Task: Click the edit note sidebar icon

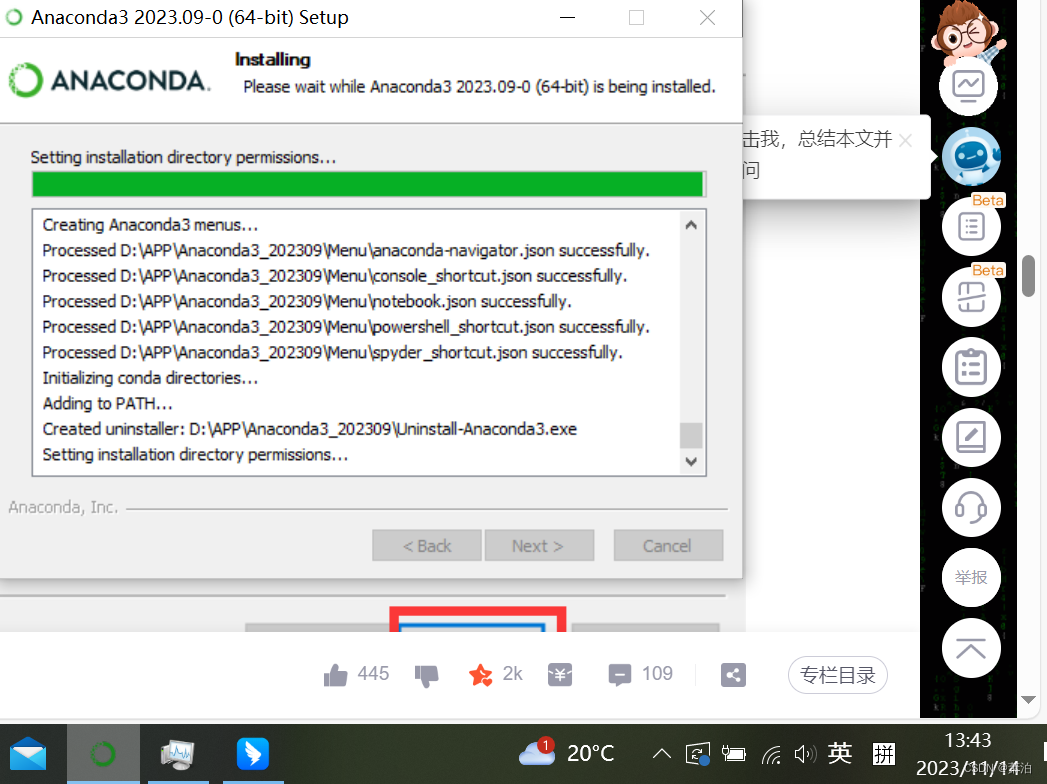Action: [971, 437]
